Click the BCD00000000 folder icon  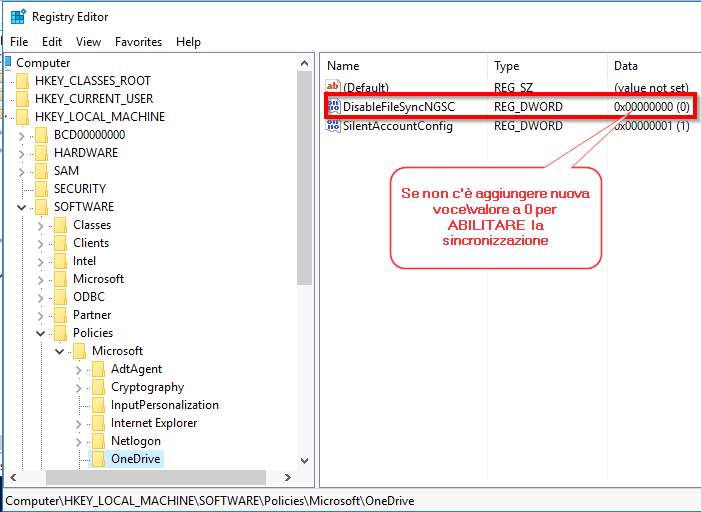pyautogui.click(x=42, y=135)
